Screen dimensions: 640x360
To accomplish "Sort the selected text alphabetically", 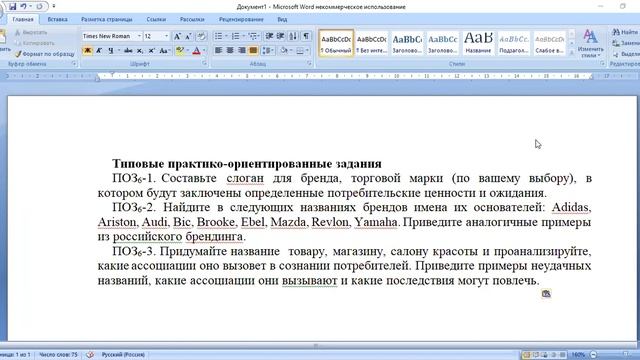I will pos(293,36).
